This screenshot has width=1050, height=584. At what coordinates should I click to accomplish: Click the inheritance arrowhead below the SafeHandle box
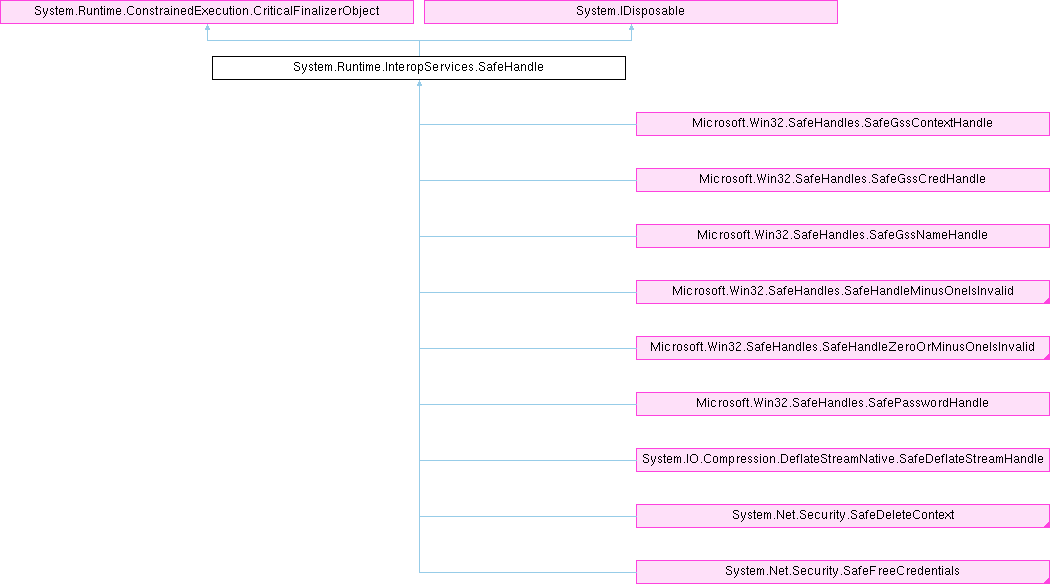click(x=419, y=85)
